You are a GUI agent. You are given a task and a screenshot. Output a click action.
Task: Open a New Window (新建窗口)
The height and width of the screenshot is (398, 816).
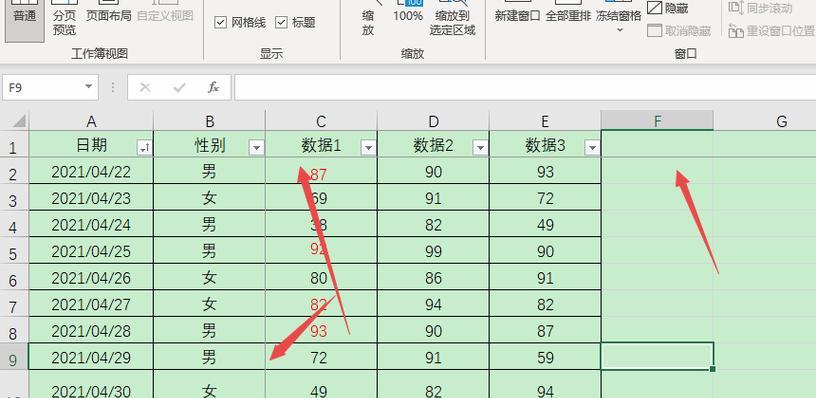click(517, 16)
